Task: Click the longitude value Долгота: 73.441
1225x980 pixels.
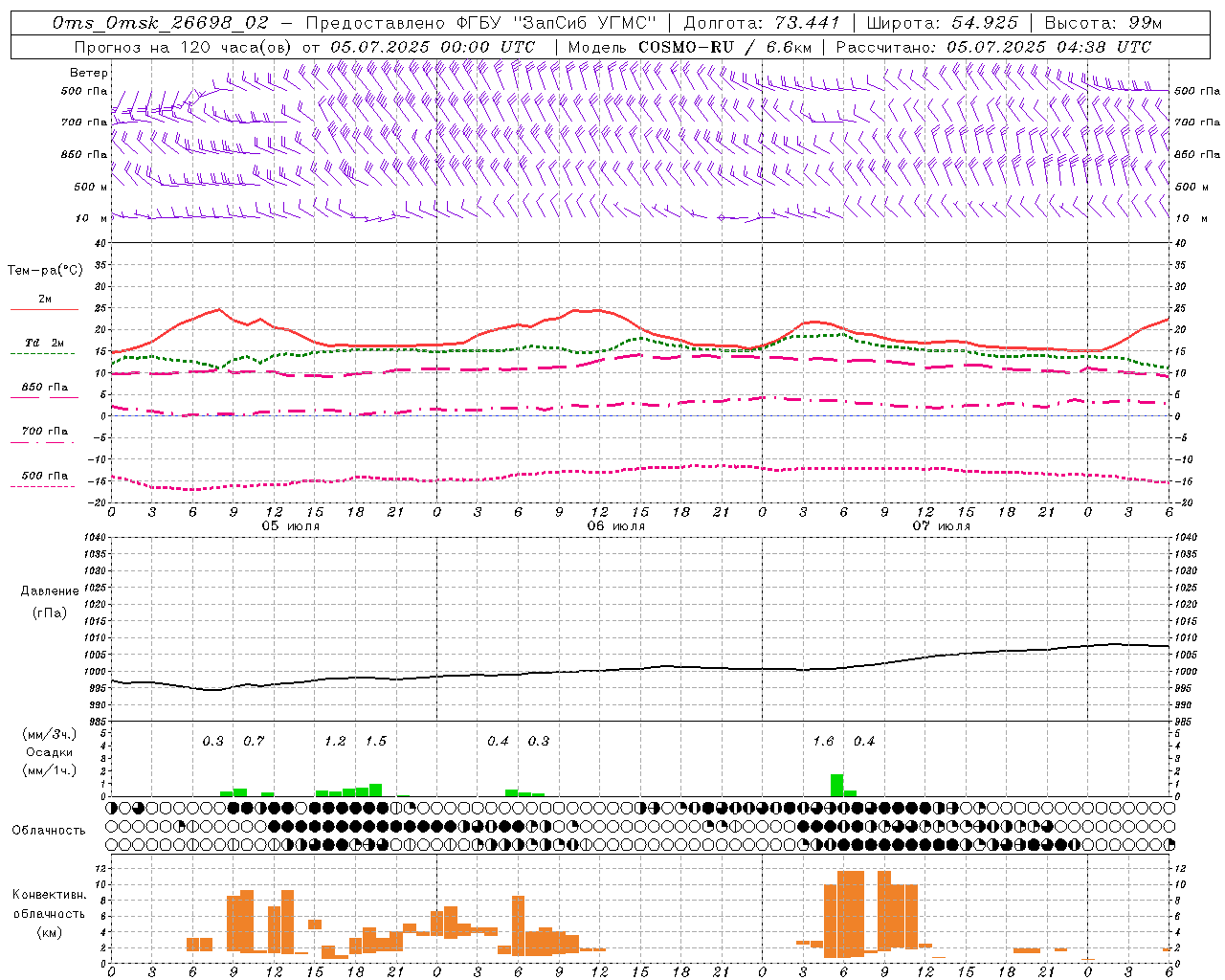Action: 762,23
